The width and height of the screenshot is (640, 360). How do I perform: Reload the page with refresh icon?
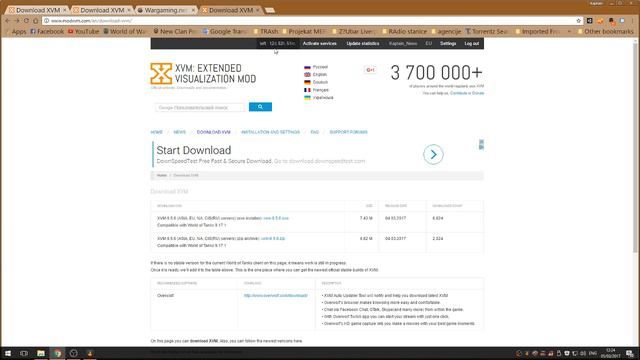26,20
